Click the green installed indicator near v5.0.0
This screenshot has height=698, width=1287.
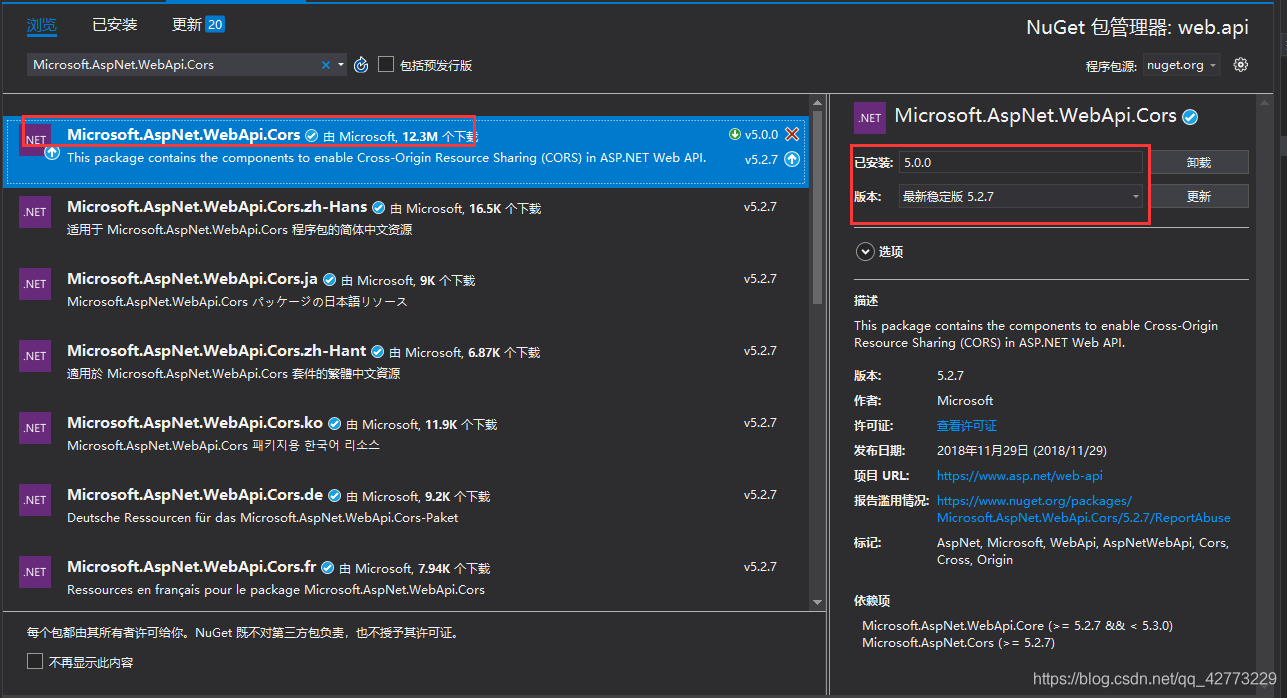click(735, 134)
